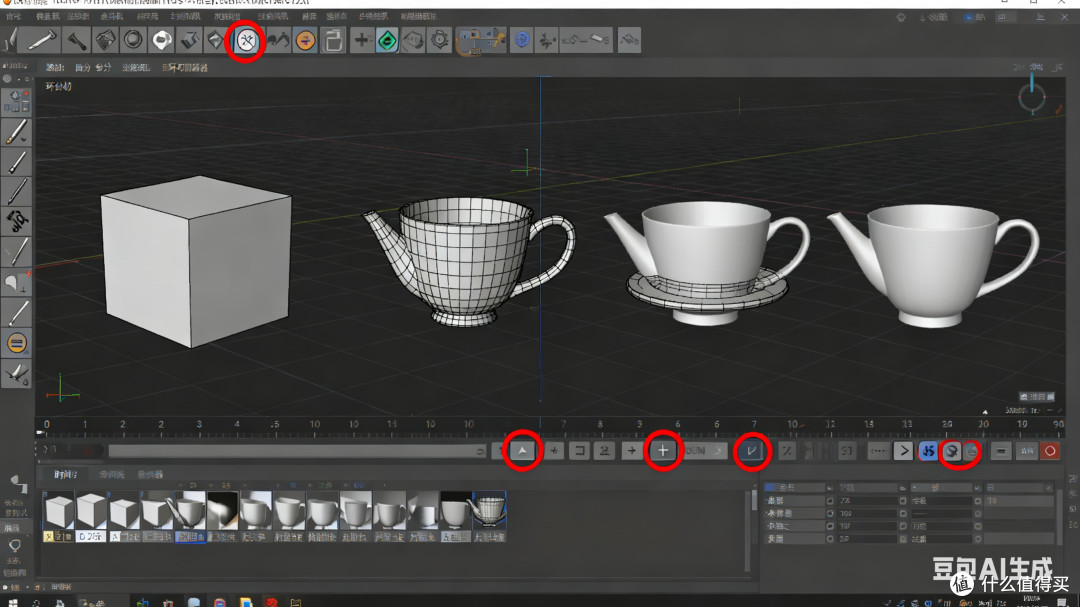Click the percent-sign button in timeline controls
1080x607 pixels.
(x=786, y=451)
